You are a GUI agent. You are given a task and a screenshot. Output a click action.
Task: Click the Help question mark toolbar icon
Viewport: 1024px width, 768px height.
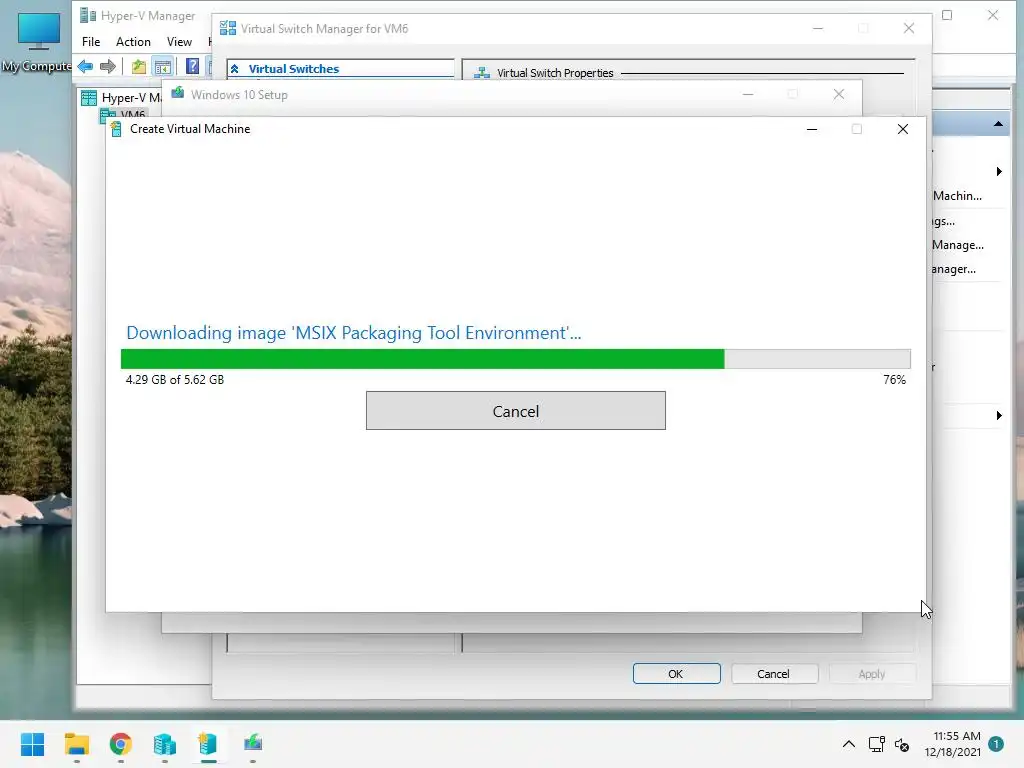(192, 66)
